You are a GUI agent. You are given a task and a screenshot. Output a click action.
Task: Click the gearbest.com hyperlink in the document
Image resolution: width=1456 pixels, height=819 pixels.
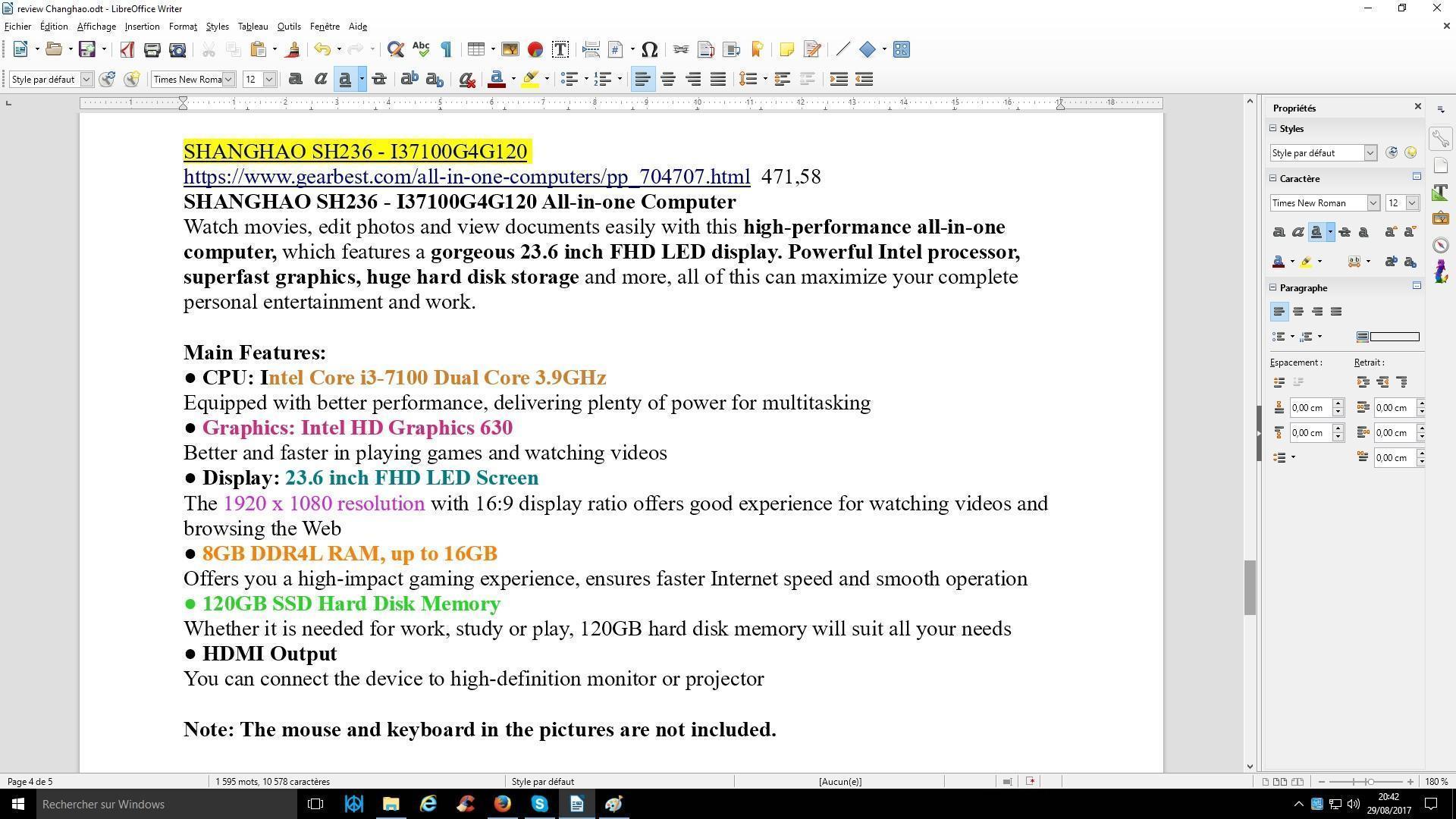466,177
